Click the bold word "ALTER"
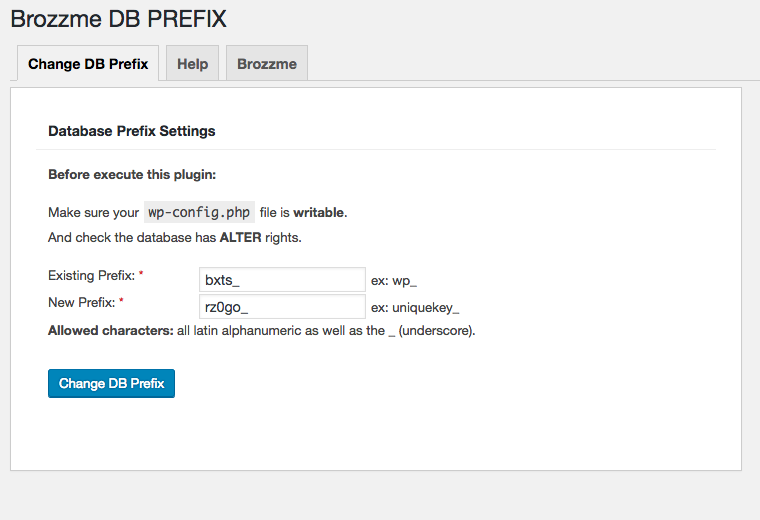Viewport: 760px width, 520px height. coord(238,238)
